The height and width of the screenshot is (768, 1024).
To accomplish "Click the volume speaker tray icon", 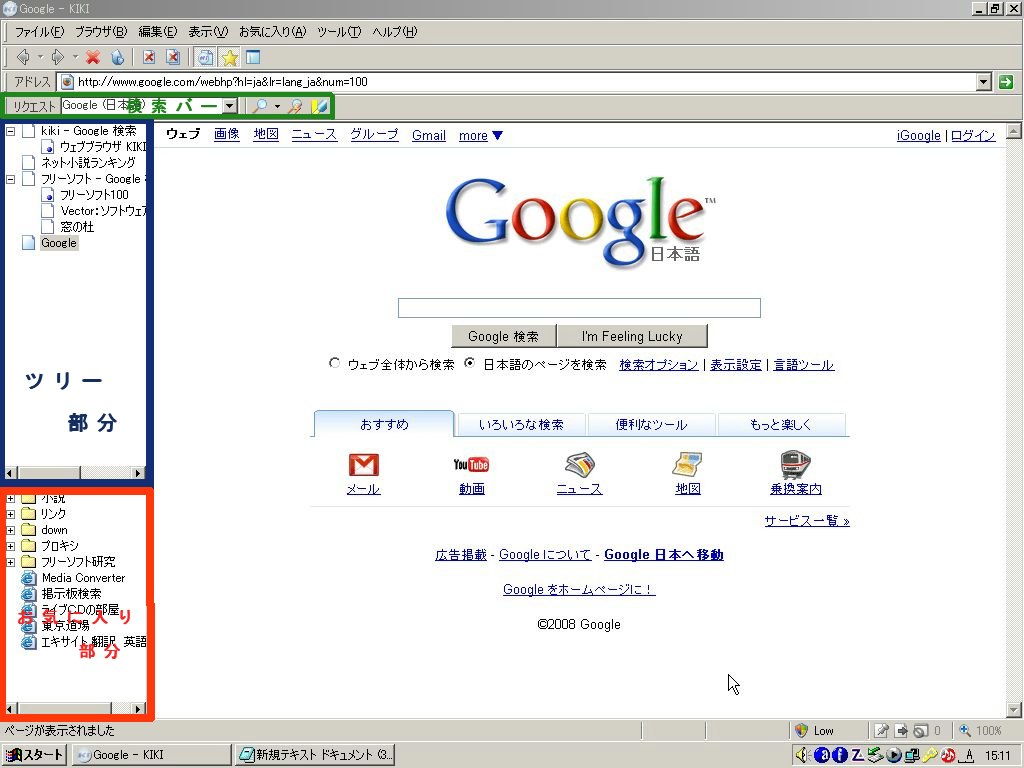I will coord(803,755).
